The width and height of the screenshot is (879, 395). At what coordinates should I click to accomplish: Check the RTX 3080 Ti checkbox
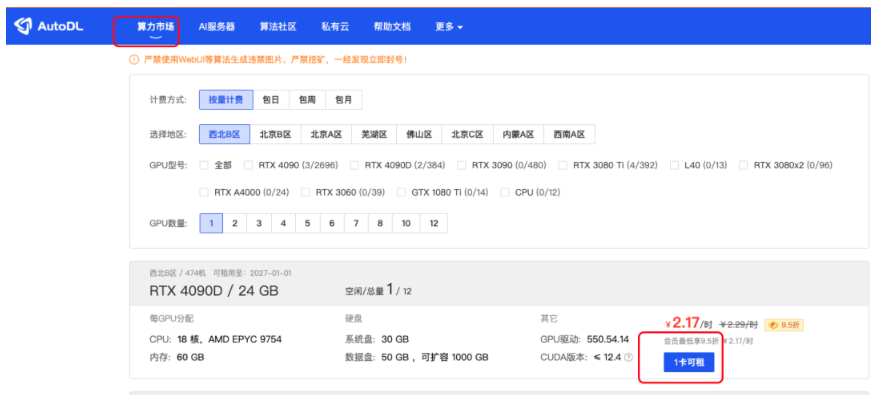(x=563, y=165)
